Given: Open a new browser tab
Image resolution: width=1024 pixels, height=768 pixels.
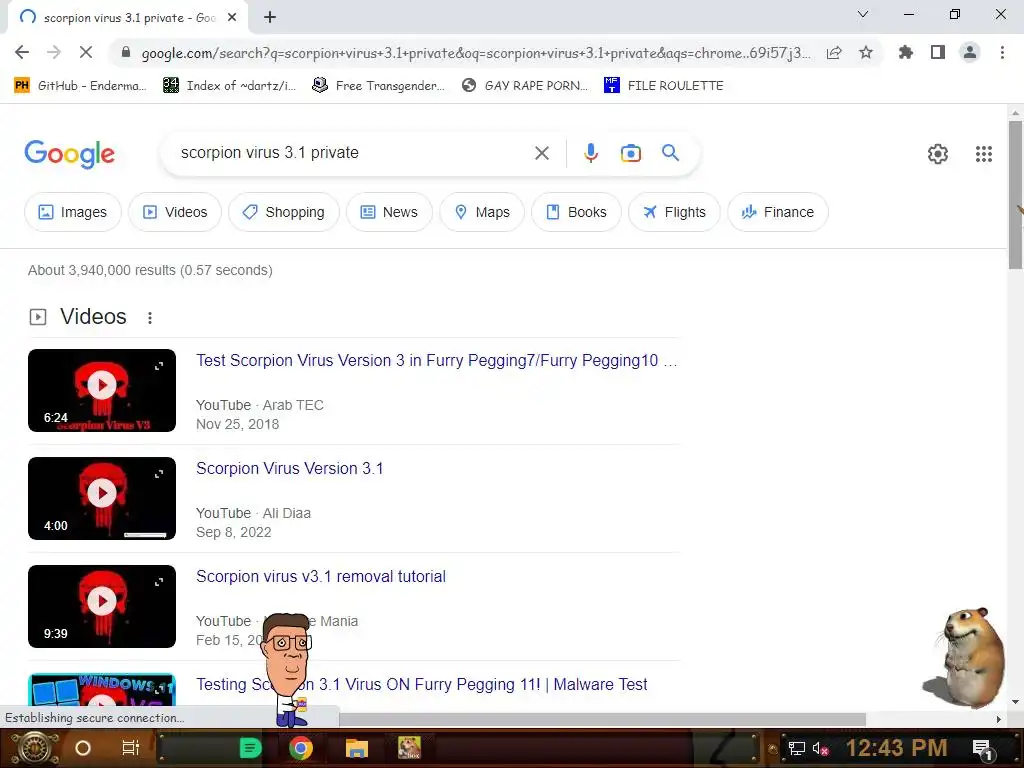Looking at the screenshot, I should (x=270, y=18).
